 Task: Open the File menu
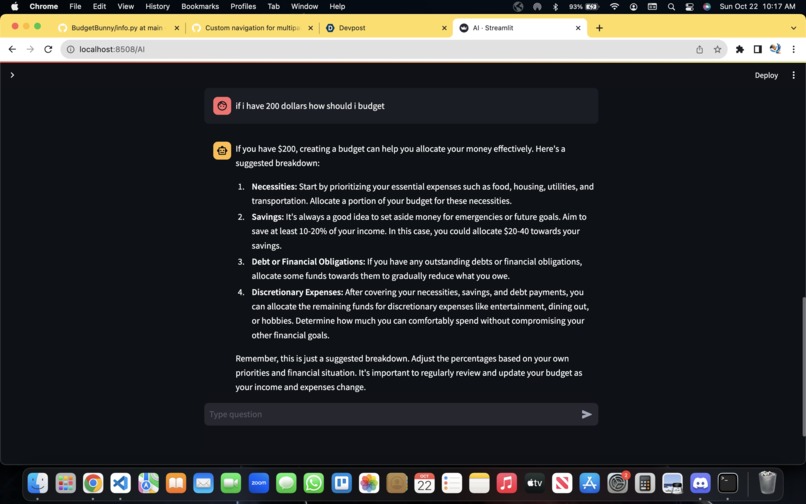pos(75,7)
